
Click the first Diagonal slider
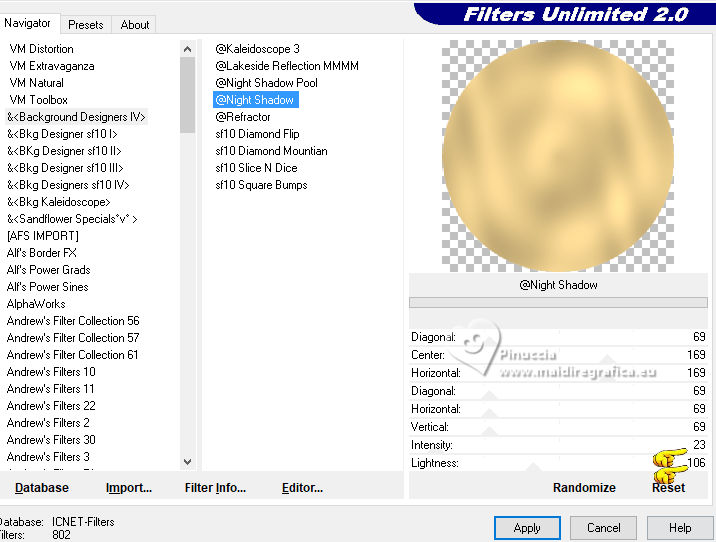pos(558,337)
